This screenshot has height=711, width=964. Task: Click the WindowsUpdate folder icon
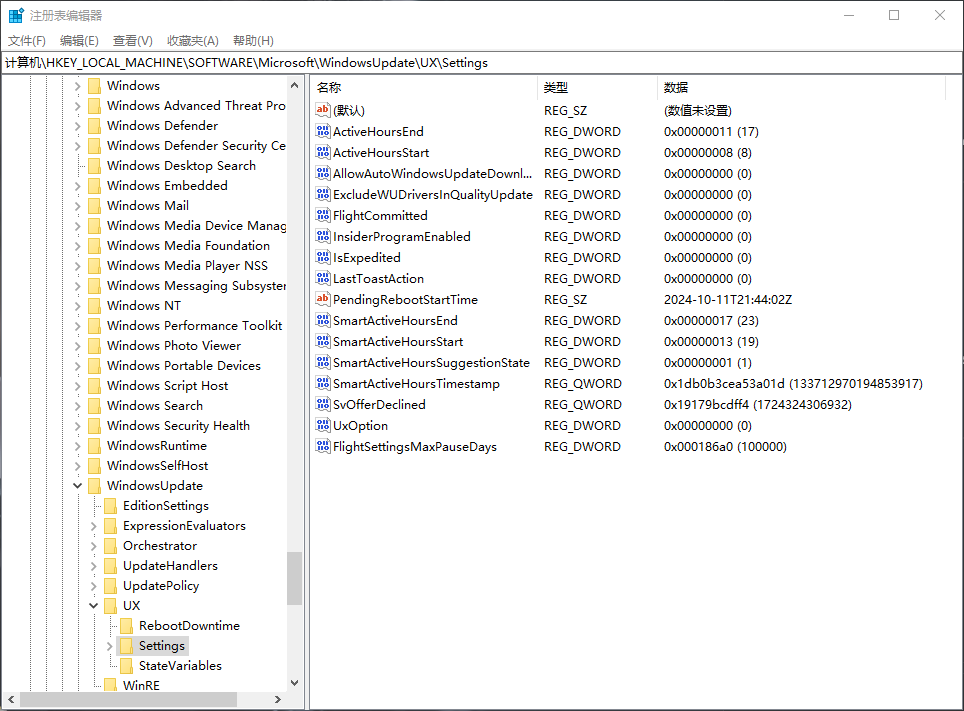(95, 486)
